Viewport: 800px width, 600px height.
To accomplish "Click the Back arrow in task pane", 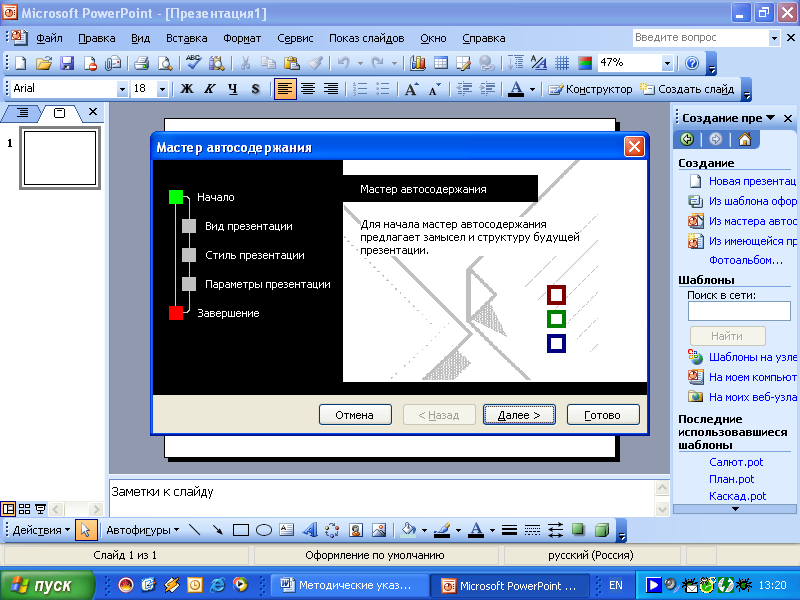I will coord(687,139).
